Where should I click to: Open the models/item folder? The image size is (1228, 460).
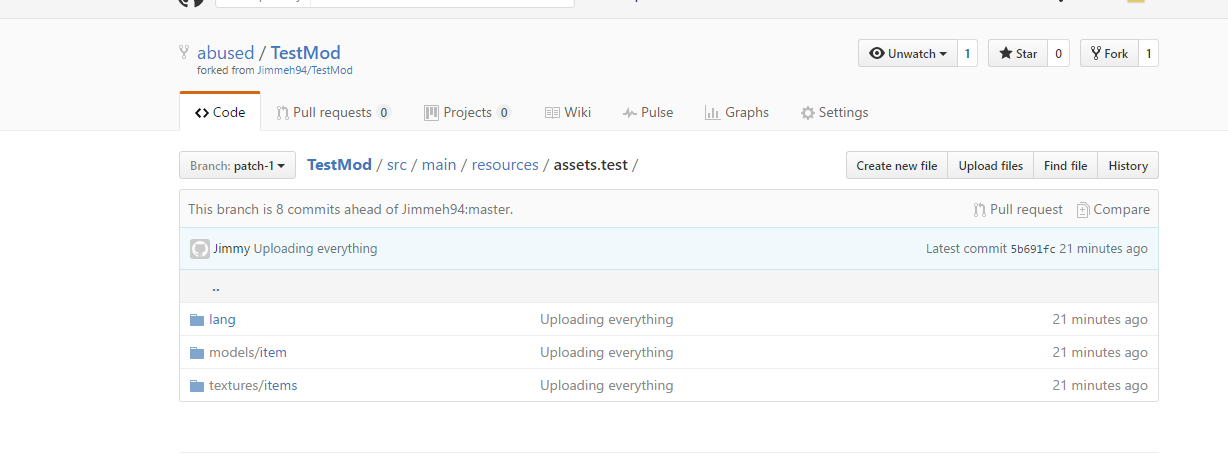click(248, 352)
